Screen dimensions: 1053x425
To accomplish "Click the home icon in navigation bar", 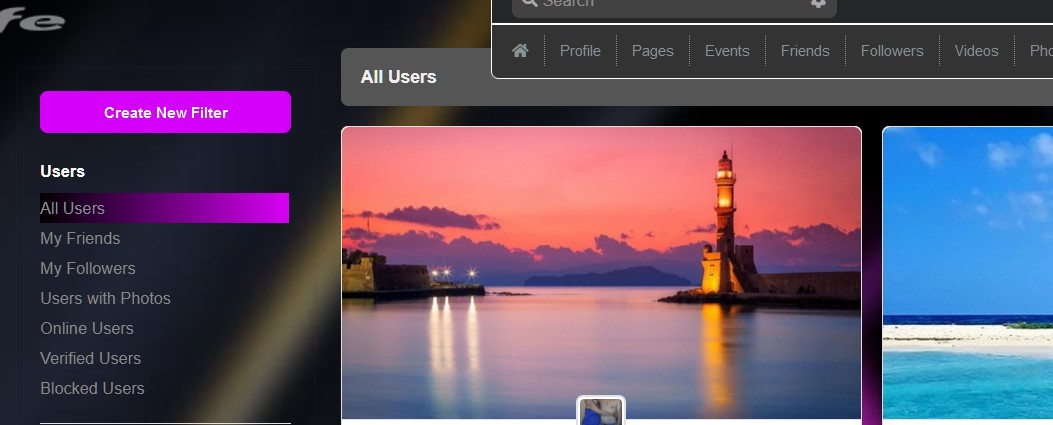I will 520,51.
